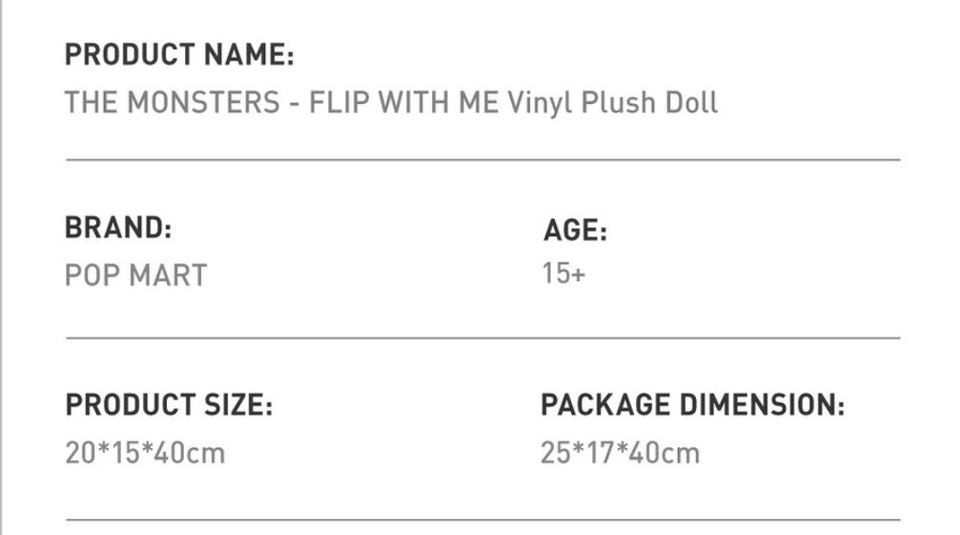This screenshot has width=960, height=535.
Task: Click the vertical border at left edge
Action: point(2,267)
